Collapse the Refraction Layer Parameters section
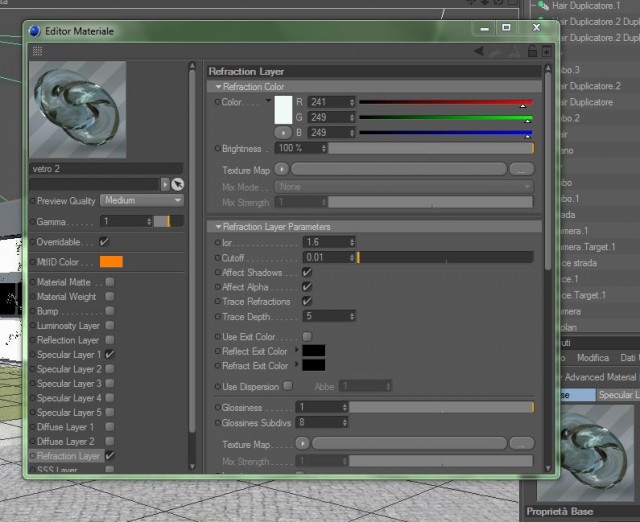The image size is (640, 522). click(218, 227)
